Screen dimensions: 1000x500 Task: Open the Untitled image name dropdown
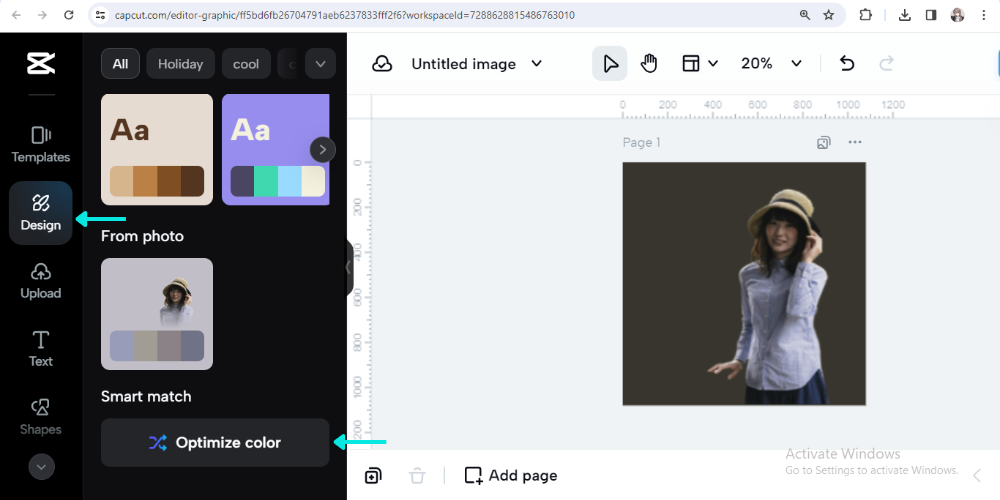[x=476, y=64]
